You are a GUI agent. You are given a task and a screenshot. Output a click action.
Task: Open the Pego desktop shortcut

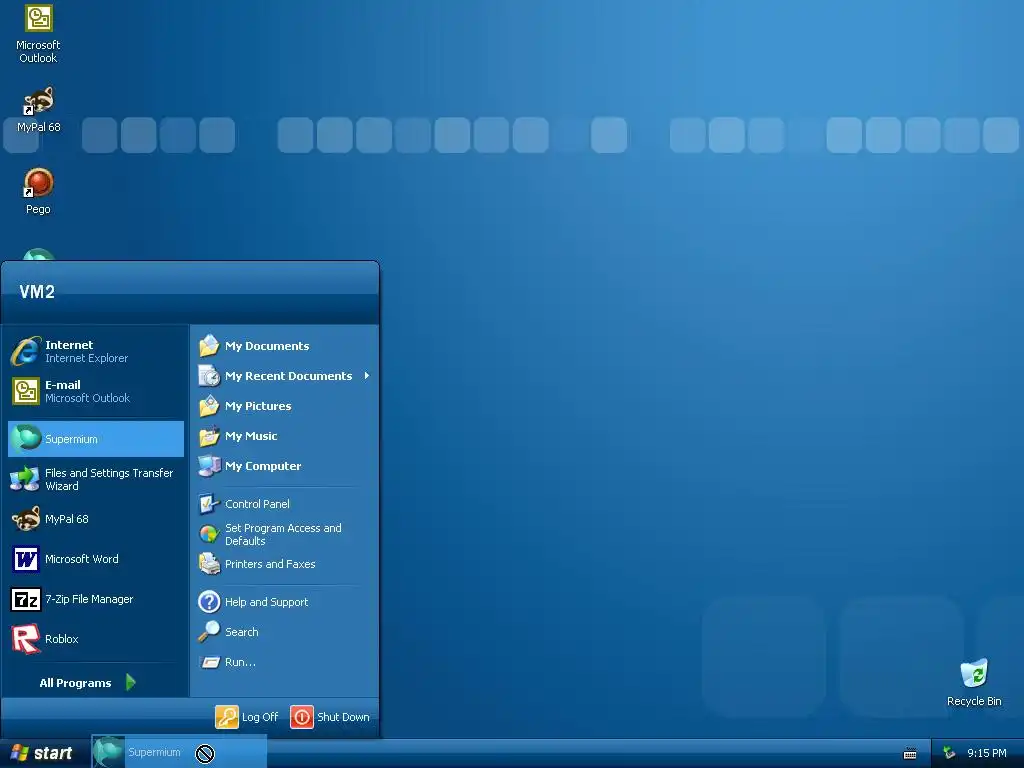coord(38,191)
